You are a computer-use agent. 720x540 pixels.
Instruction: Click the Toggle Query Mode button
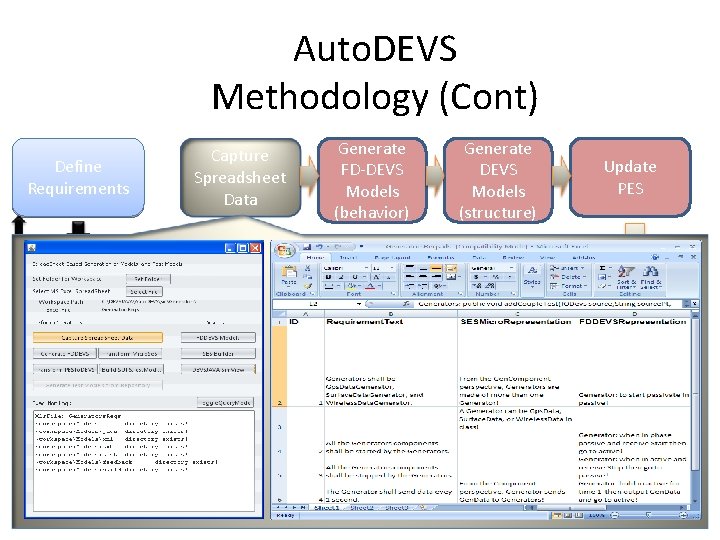point(225,403)
